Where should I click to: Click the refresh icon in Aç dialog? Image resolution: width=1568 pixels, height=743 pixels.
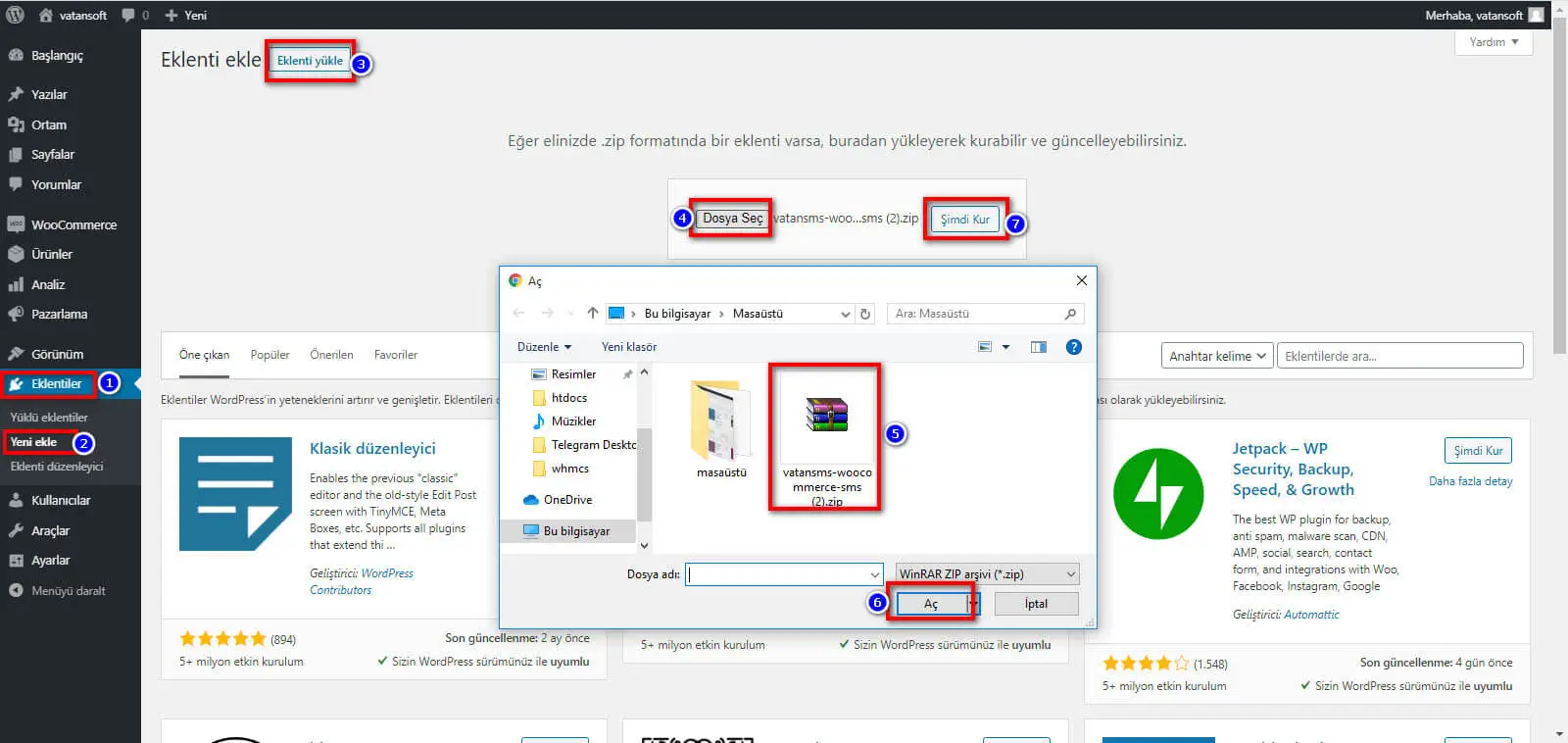click(865, 314)
